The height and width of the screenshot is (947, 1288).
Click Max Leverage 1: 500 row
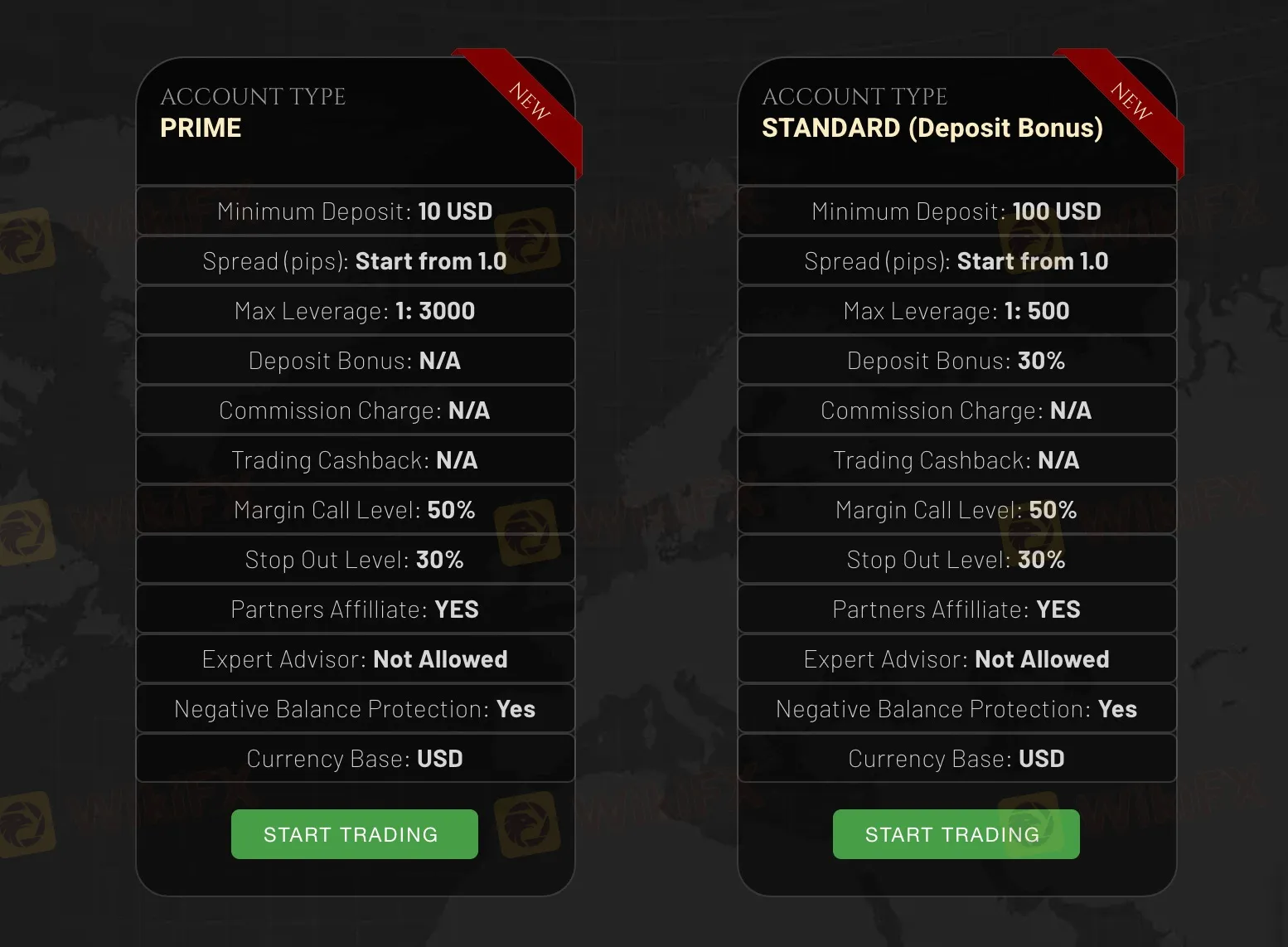[957, 310]
